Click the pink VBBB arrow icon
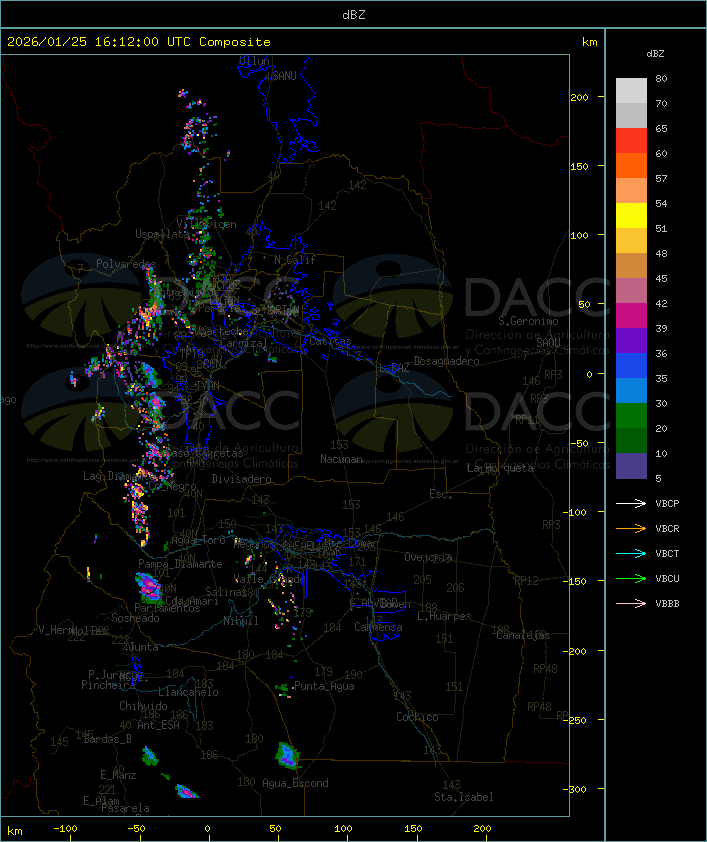707x842 pixels. (632, 603)
